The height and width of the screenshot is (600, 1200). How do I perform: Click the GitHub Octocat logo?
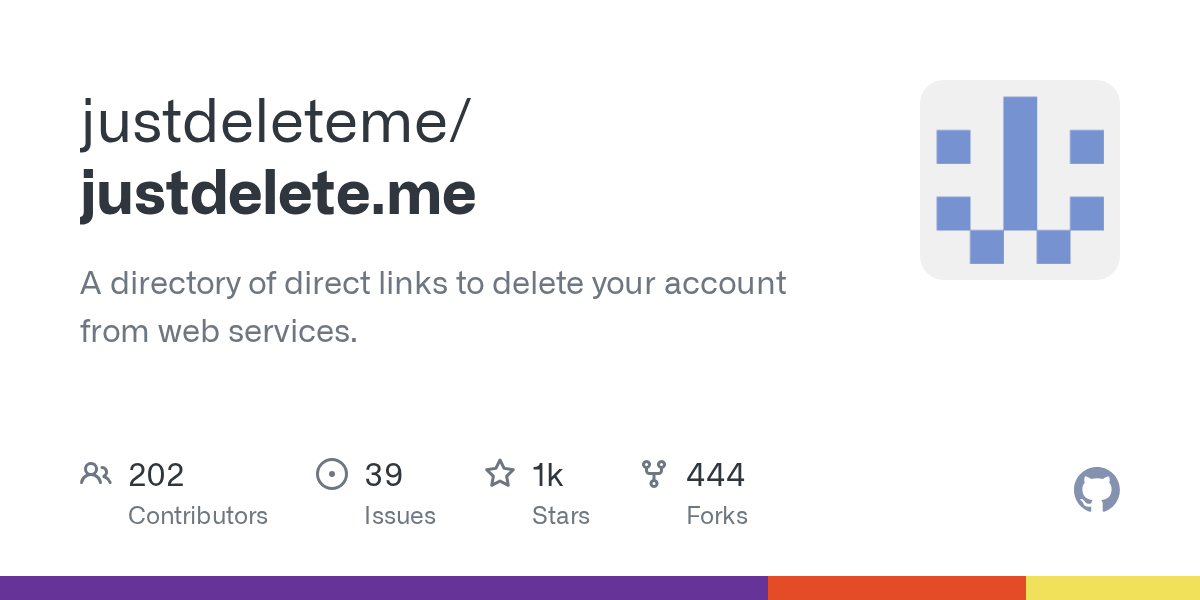[1096, 490]
